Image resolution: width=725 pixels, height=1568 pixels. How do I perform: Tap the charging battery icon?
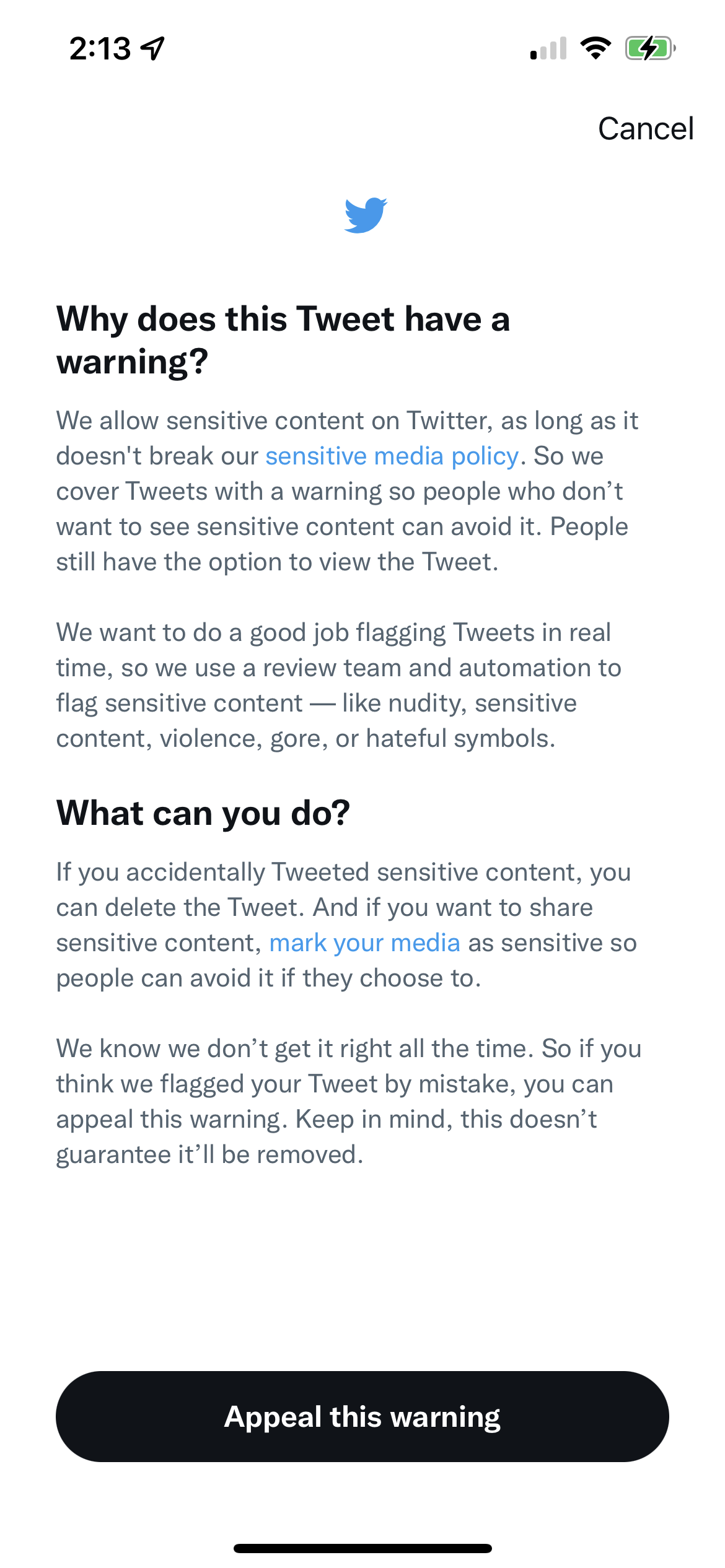(x=649, y=48)
